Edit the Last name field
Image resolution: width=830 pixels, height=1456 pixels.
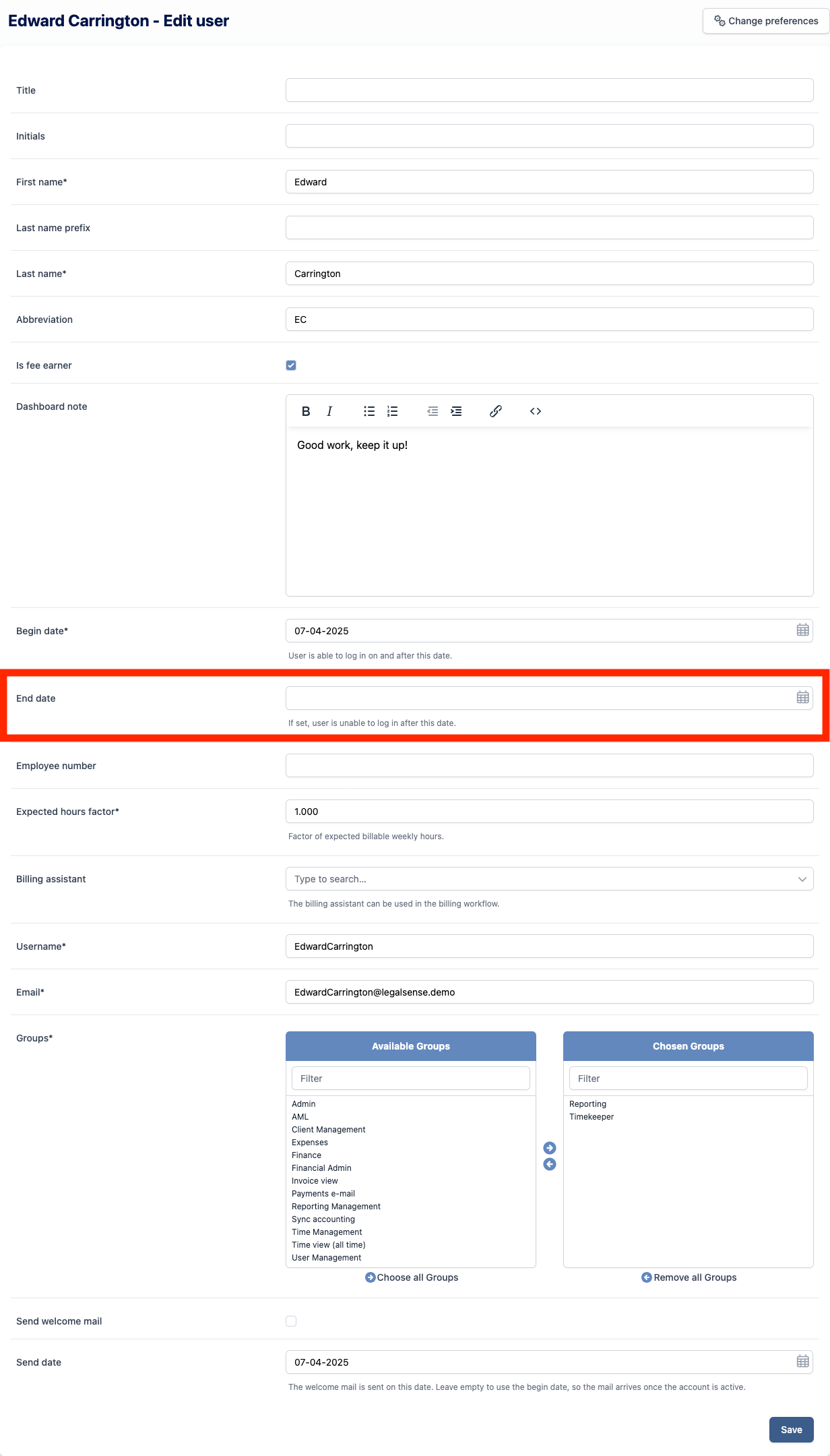(550, 274)
